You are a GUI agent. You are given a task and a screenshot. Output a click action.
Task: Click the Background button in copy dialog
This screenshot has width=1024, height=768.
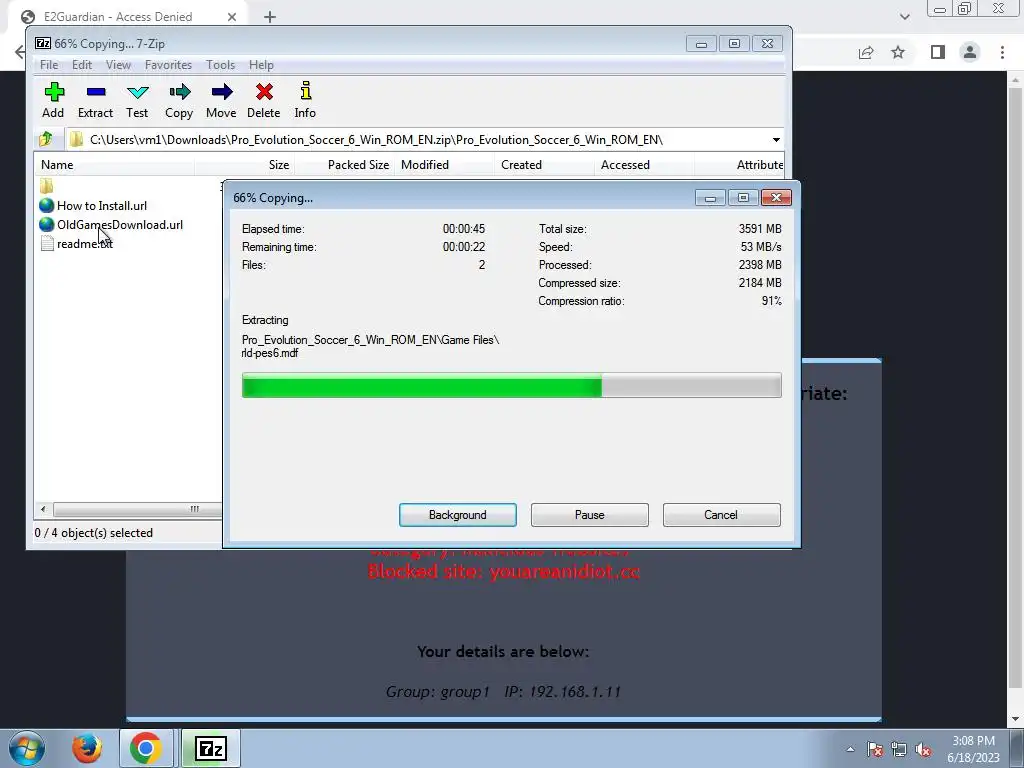coord(458,515)
